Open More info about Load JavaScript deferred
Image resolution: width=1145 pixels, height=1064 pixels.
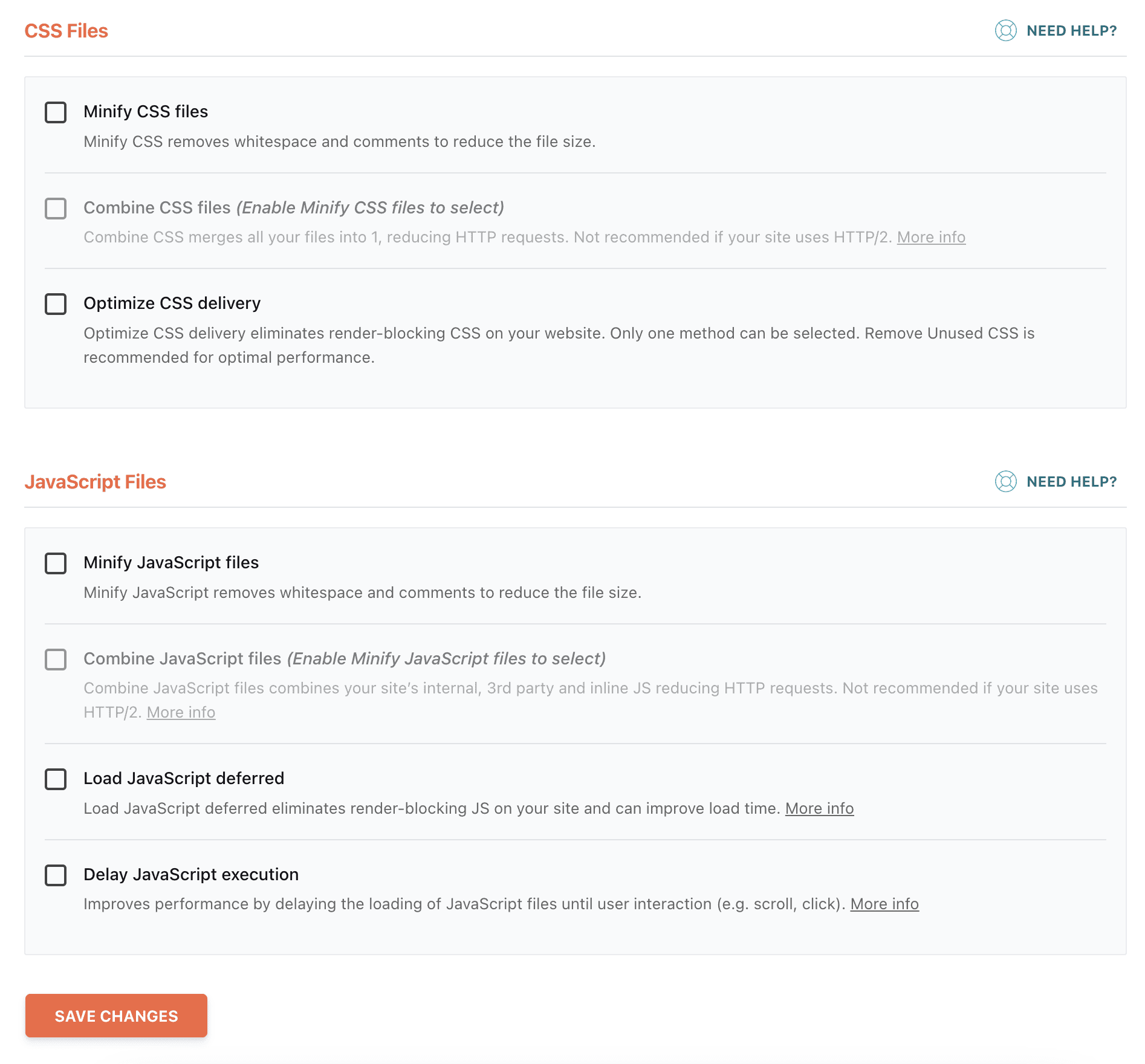tap(819, 808)
